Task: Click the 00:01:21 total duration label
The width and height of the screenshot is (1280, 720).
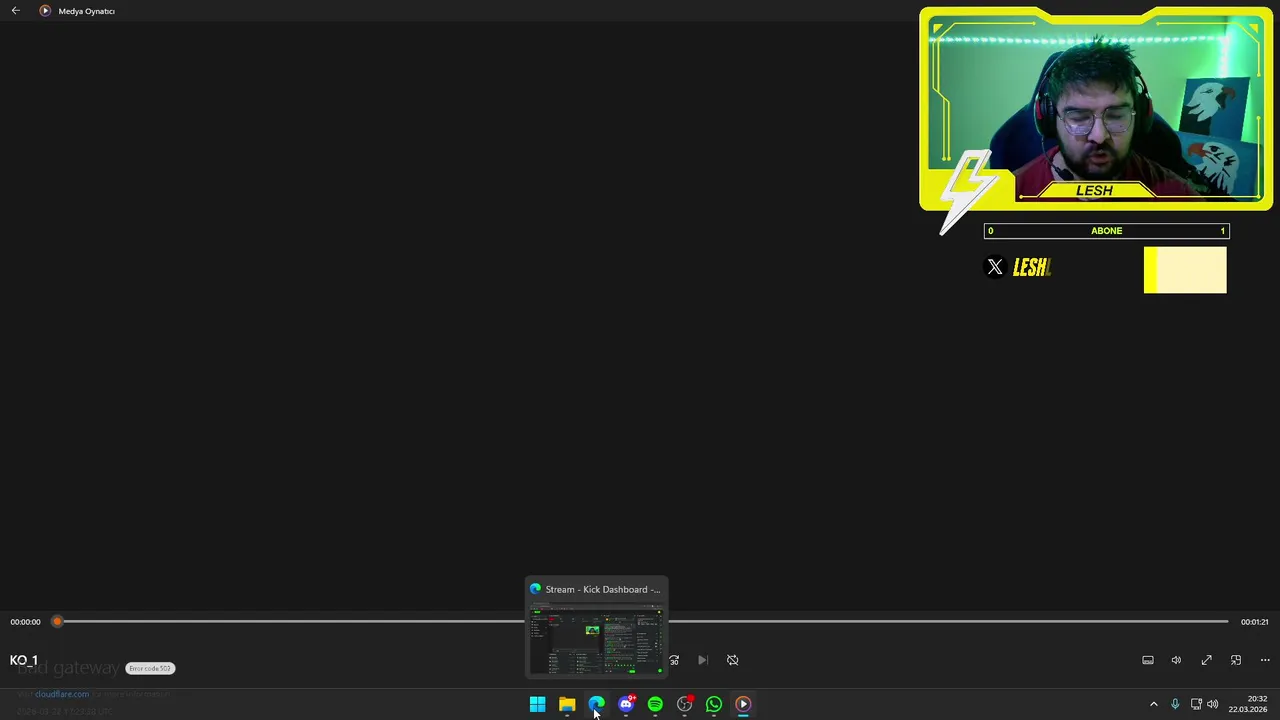Action: click(1254, 622)
